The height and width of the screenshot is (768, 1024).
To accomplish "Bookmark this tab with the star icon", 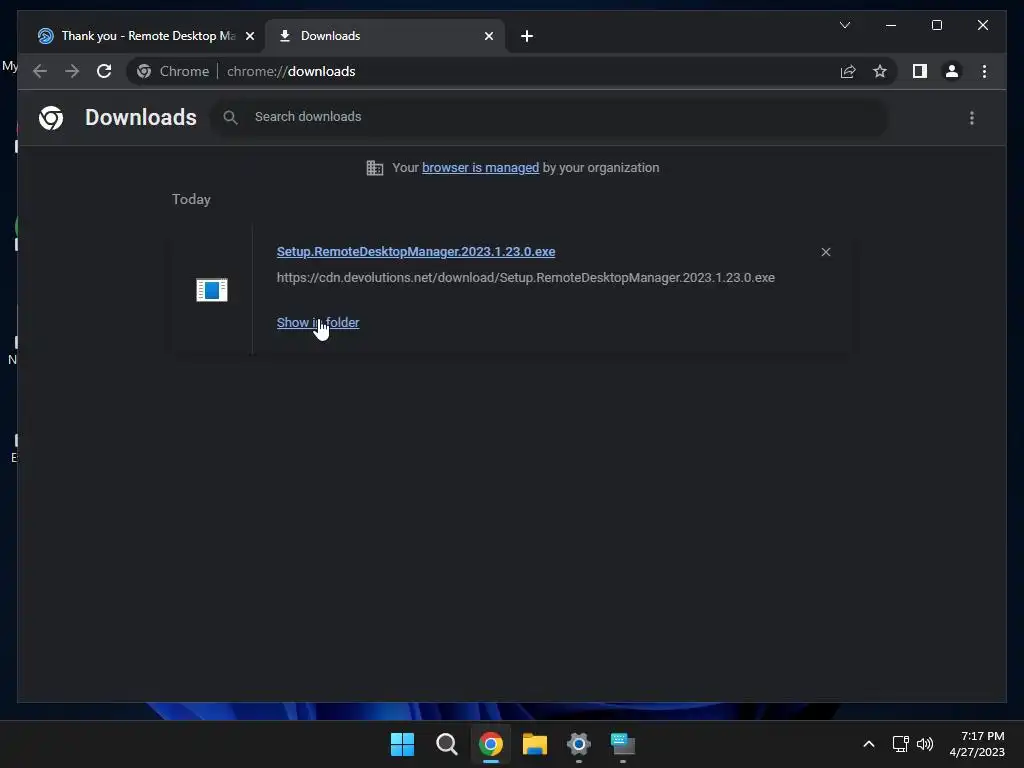I will pyautogui.click(x=880, y=71).
